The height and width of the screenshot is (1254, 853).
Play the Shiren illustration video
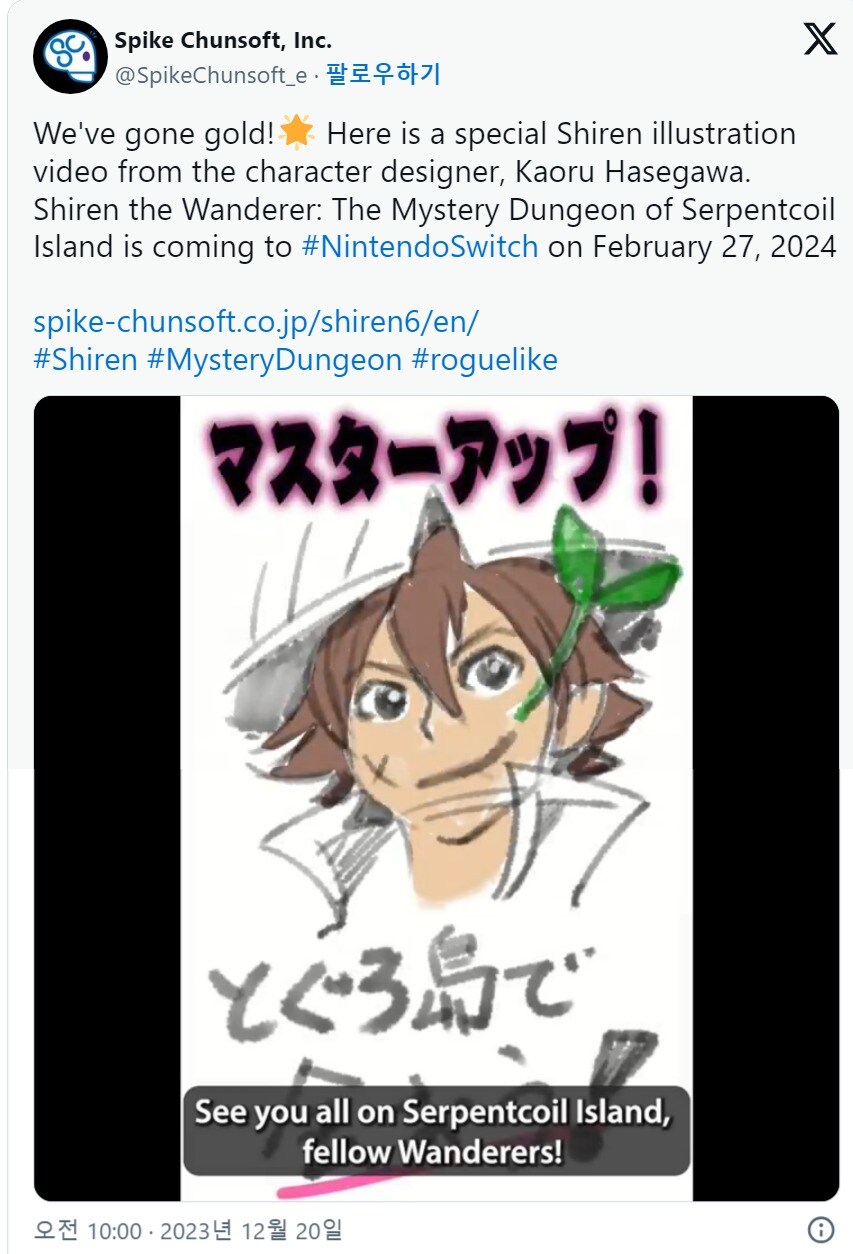pos(436,798)
